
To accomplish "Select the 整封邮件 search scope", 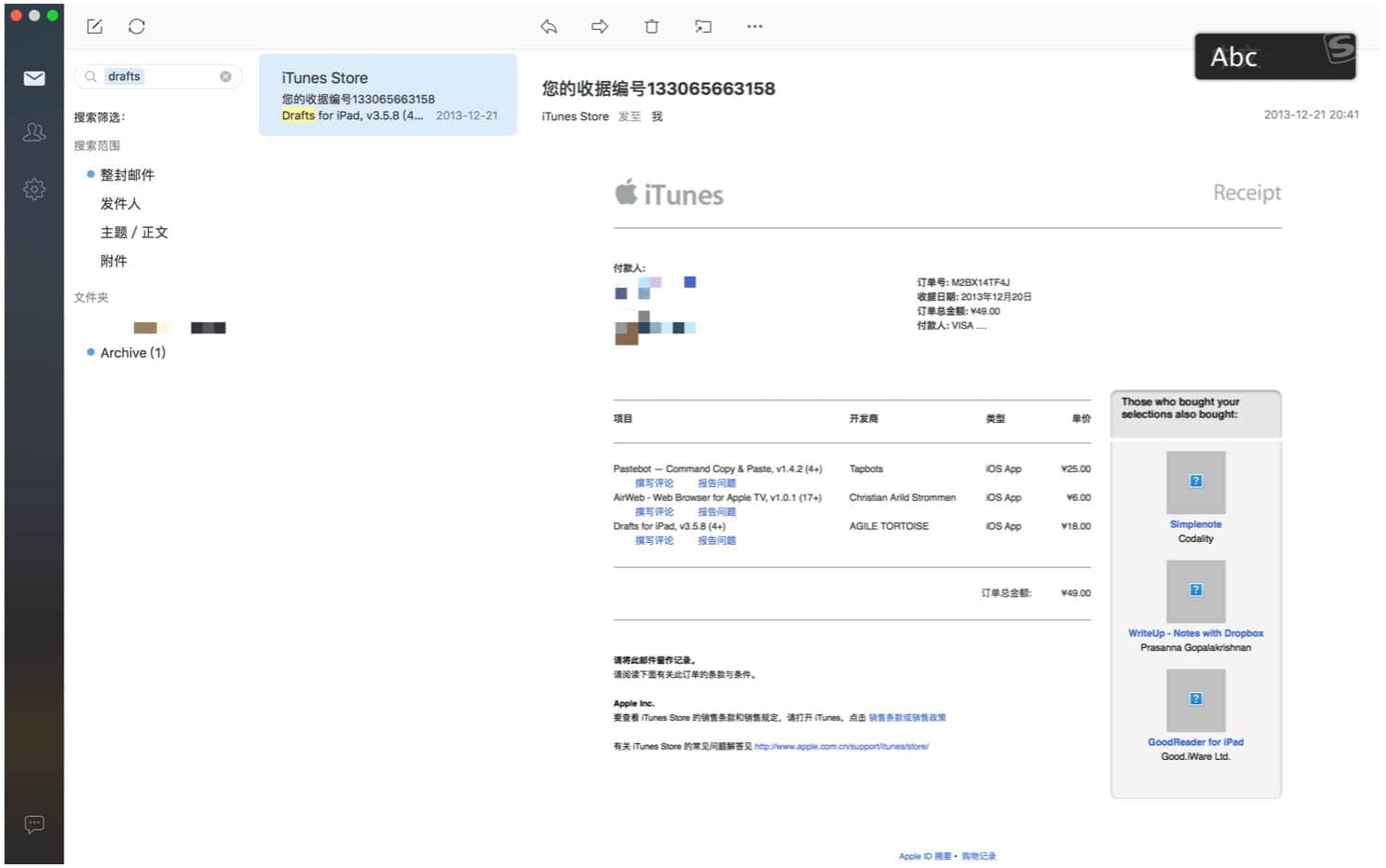I will (128, 175).
